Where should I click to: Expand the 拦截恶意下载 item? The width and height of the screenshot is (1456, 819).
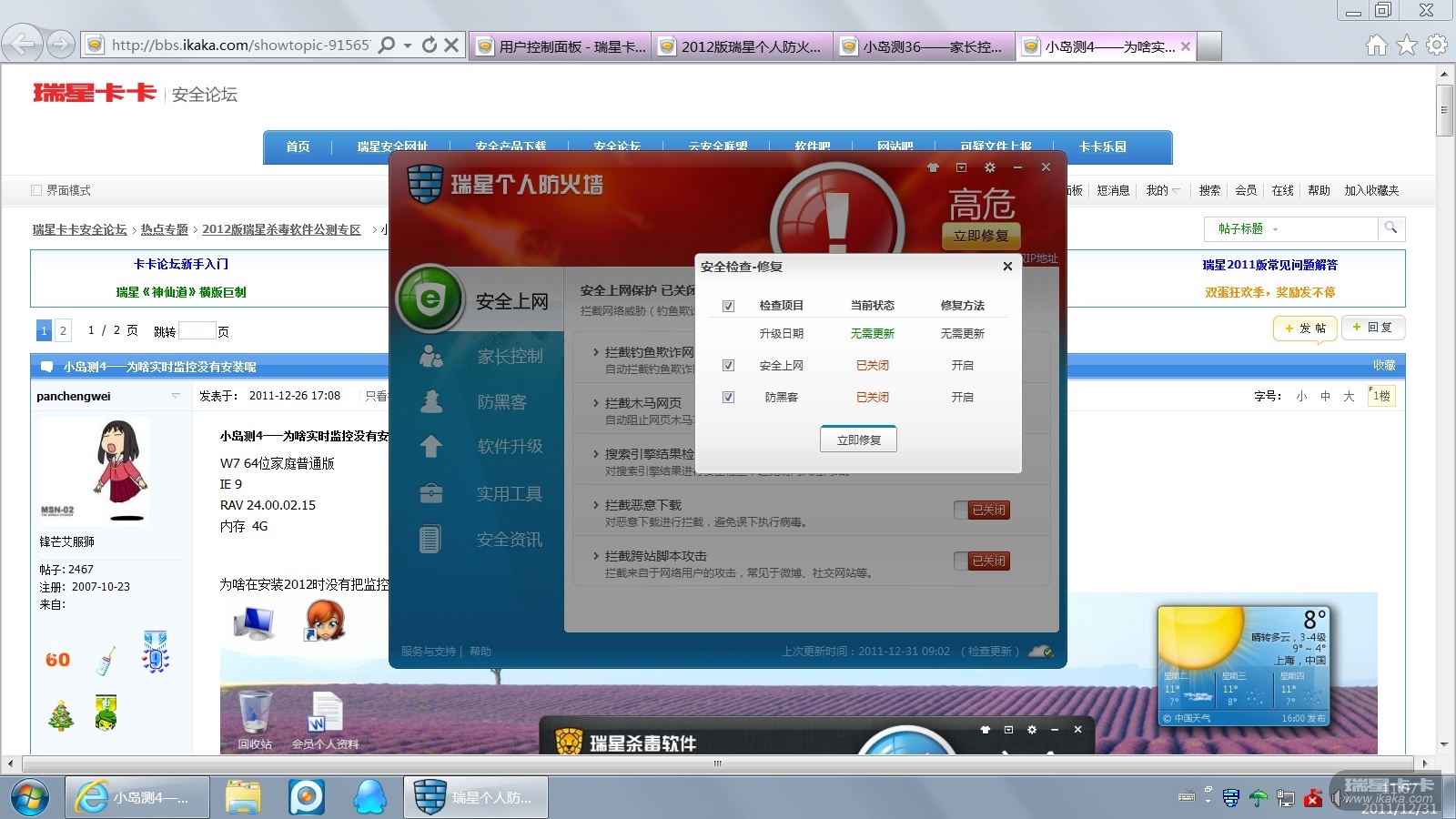[596, 505]
